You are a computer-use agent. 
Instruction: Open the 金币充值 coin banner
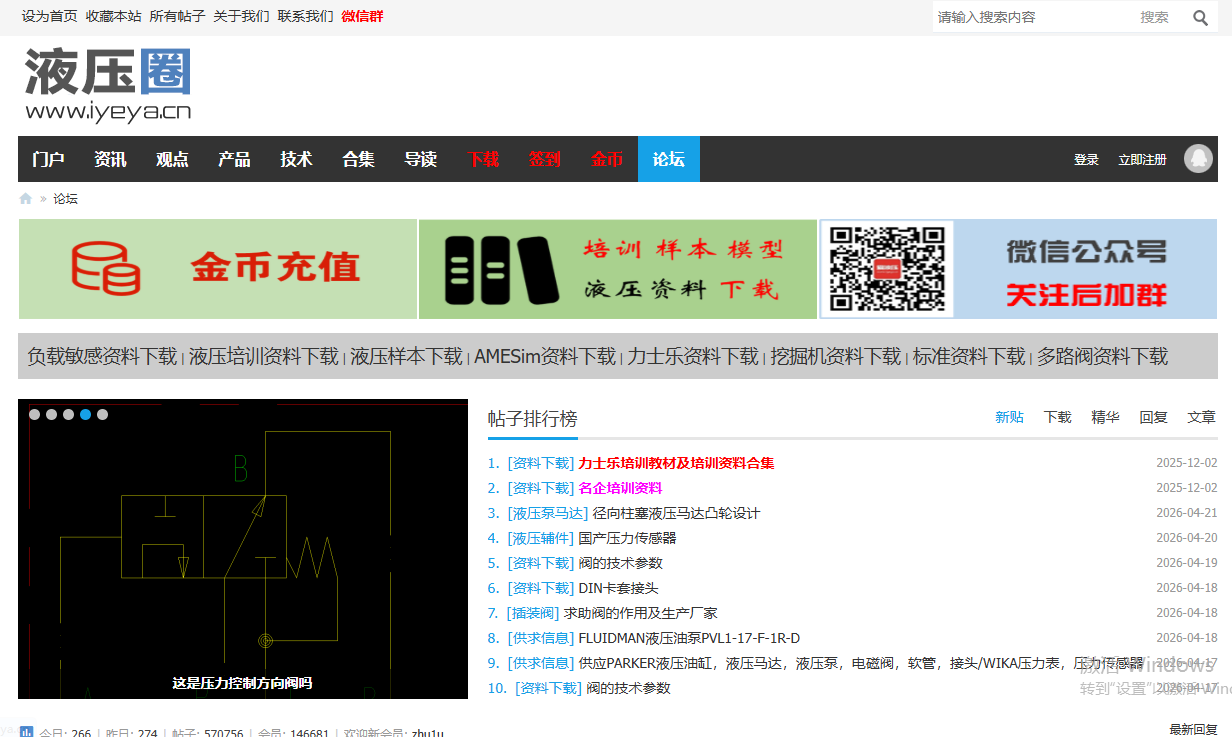pos(218,269)
